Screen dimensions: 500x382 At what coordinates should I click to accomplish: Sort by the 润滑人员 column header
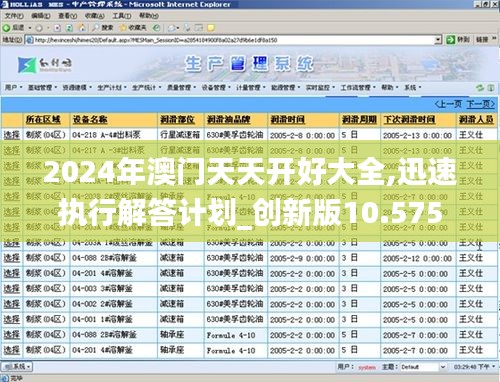(476, 119)
